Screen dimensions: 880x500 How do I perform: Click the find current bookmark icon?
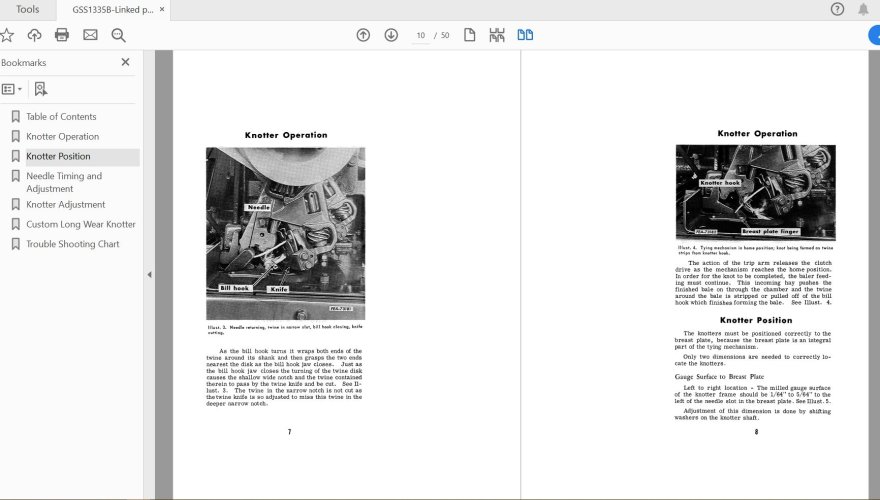point(40,89)
